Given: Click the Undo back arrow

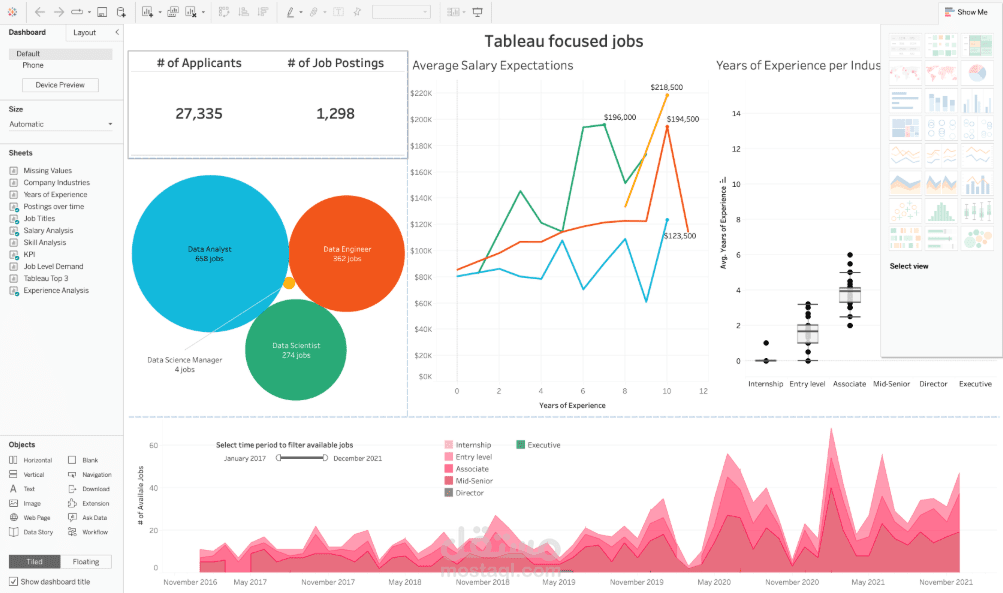Looking at the screenshot, I should click(40, 12).
